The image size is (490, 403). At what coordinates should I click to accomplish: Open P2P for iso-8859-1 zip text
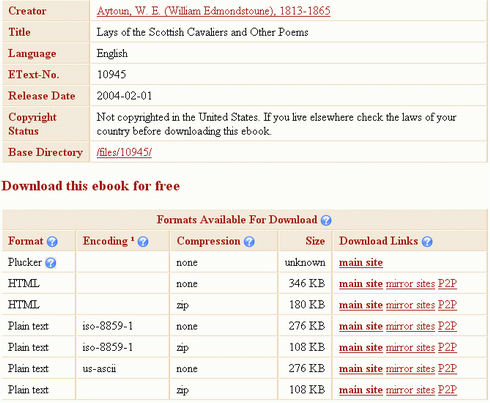[x=447, y=348]
